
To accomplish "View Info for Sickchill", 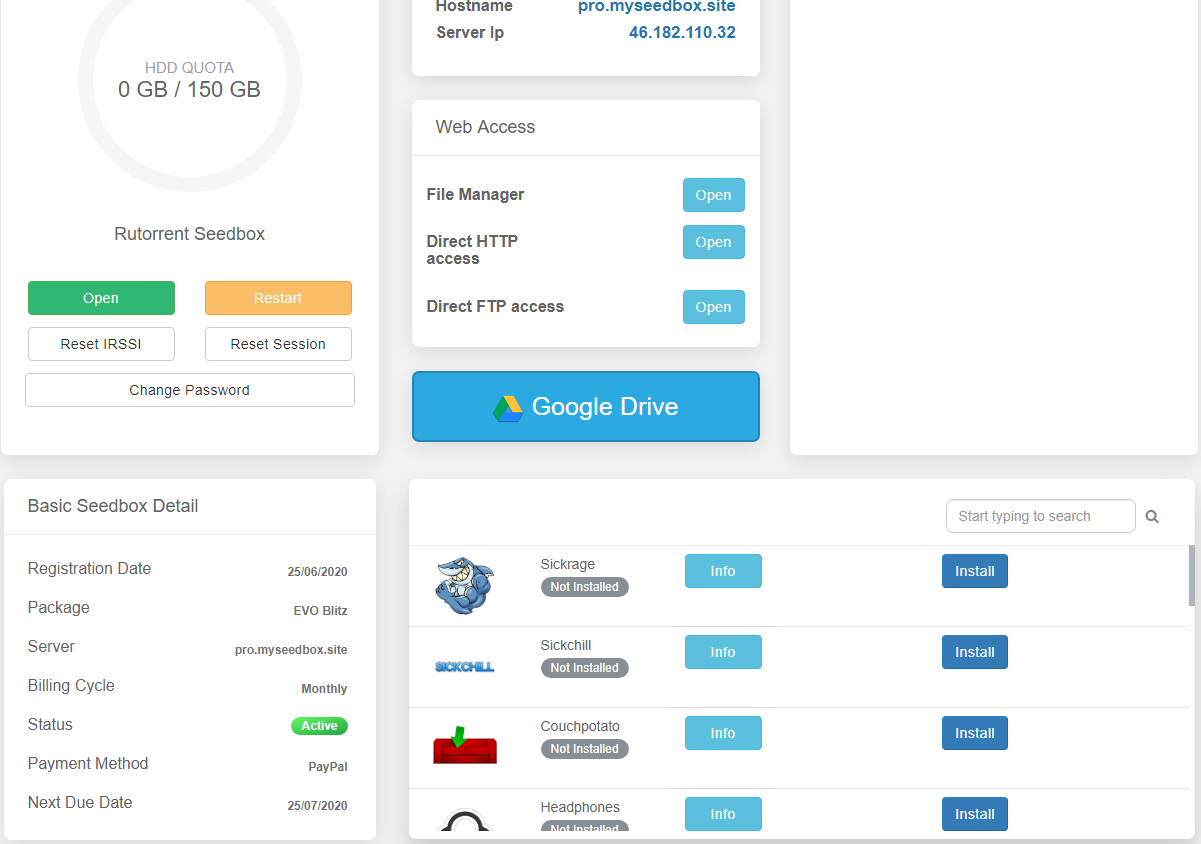I will 723,652.
